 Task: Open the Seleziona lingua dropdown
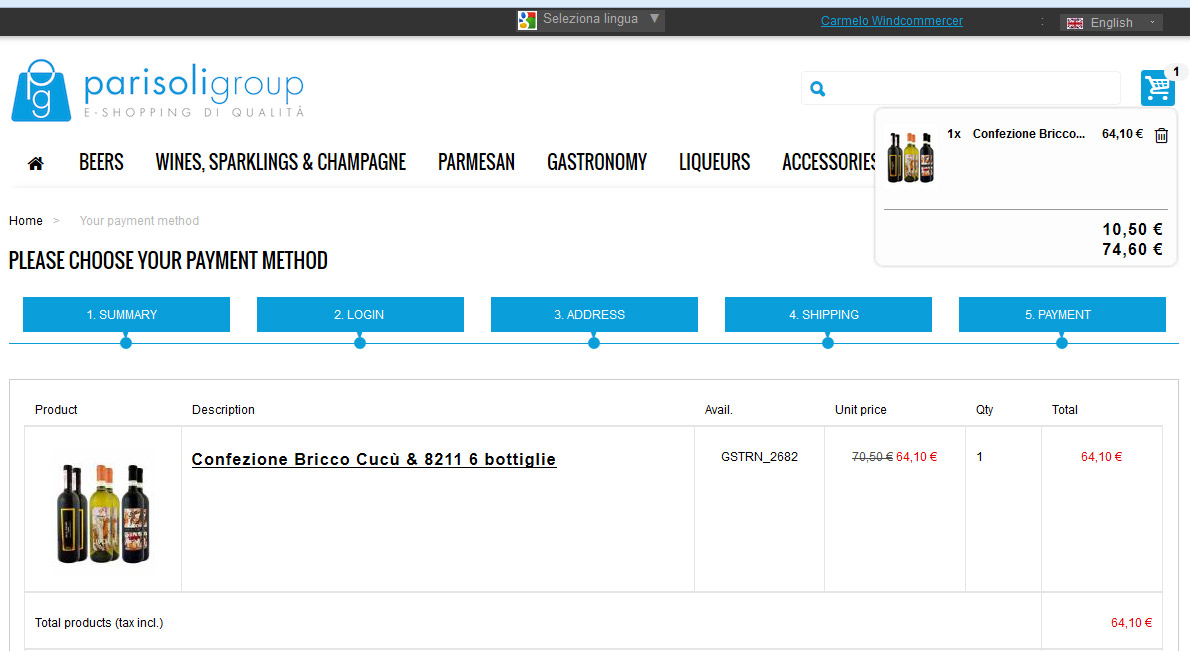(590, 20)
